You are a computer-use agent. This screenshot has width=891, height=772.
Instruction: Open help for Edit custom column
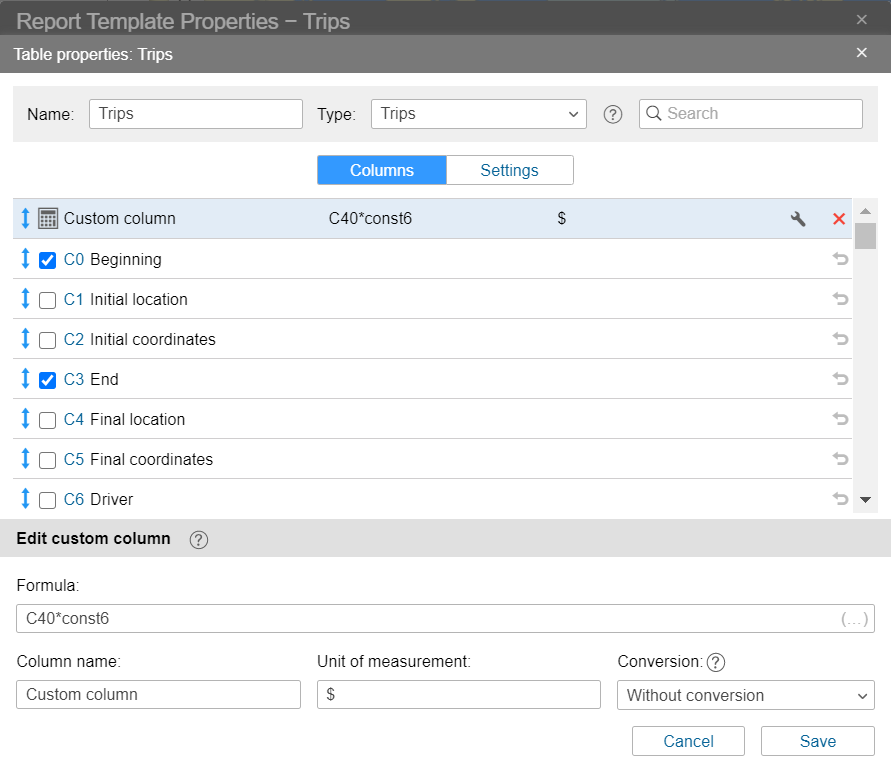click(199, 539)
